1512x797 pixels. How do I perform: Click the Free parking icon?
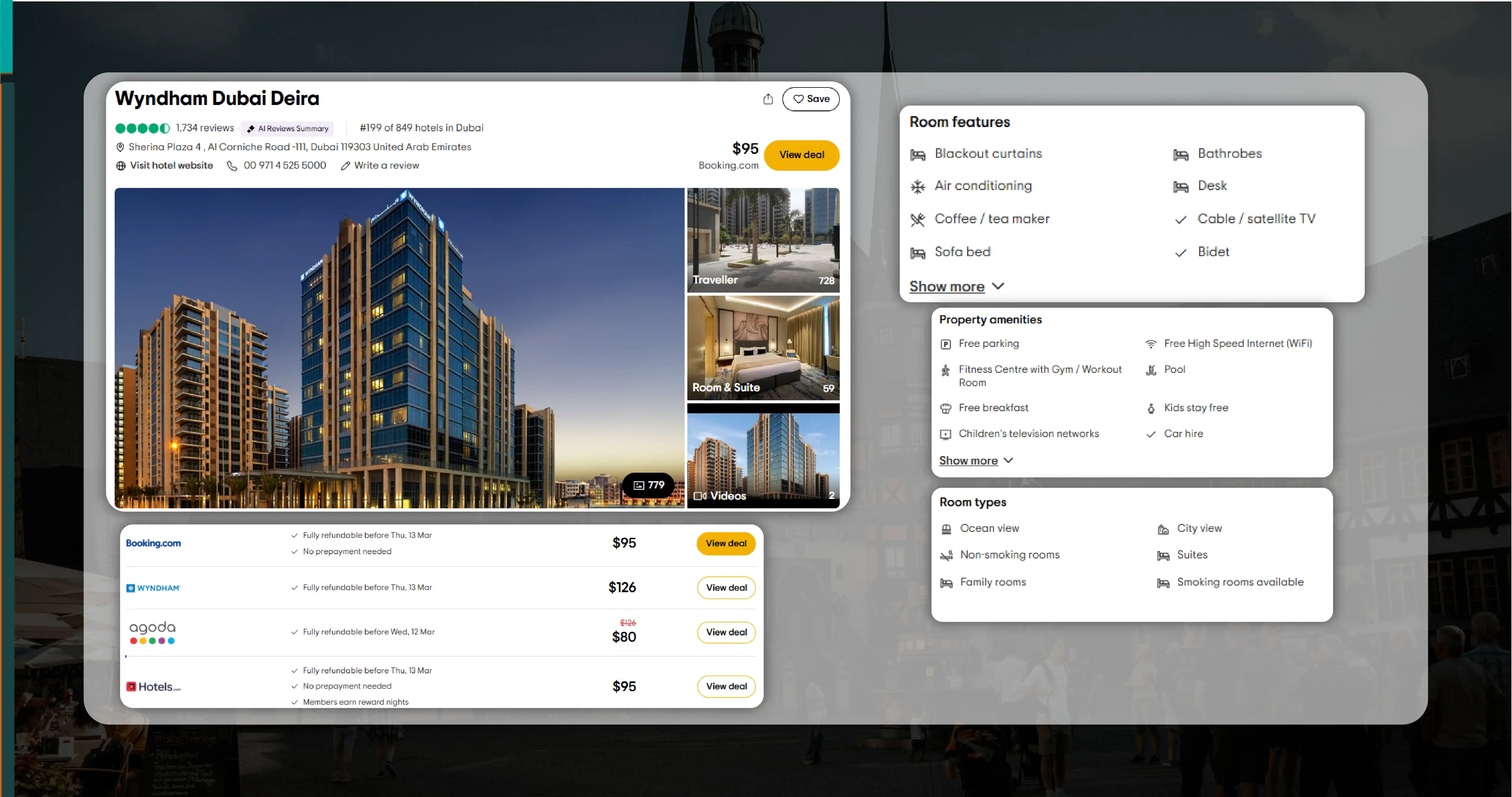(946, 345)
